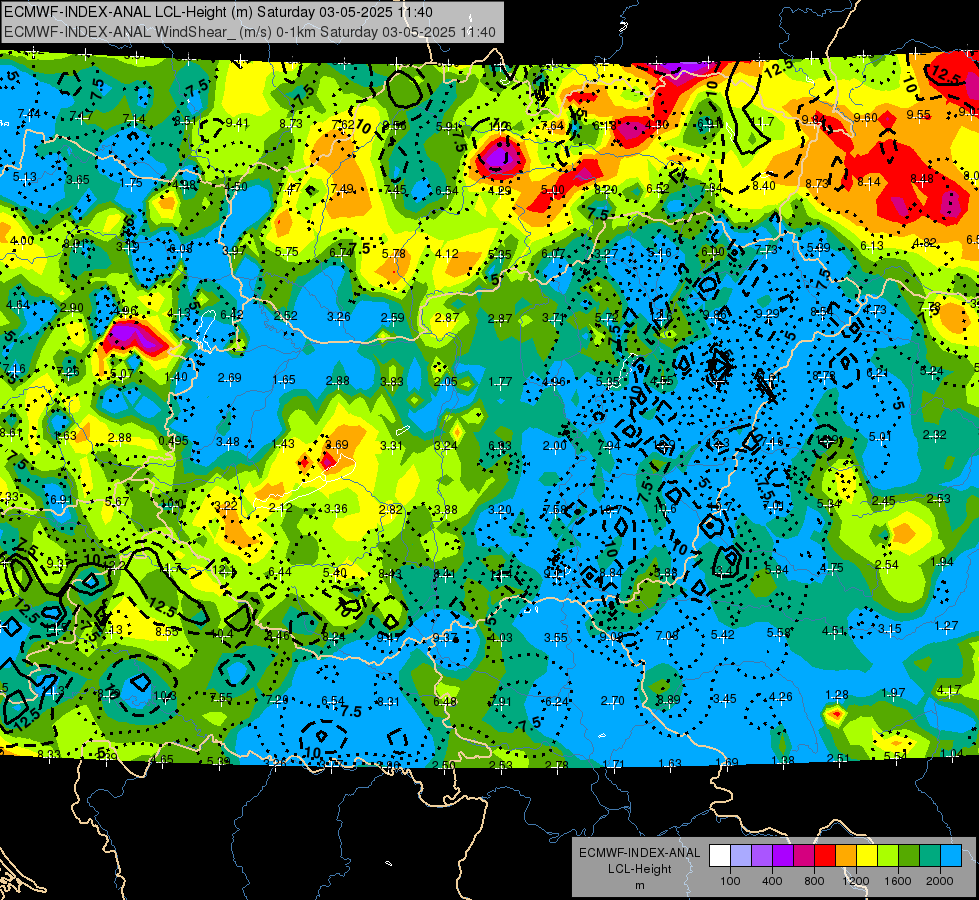Click the grid value 3.31
This screenshot has height=900, width=979.
pyautogui.click(x=391, y=445)
